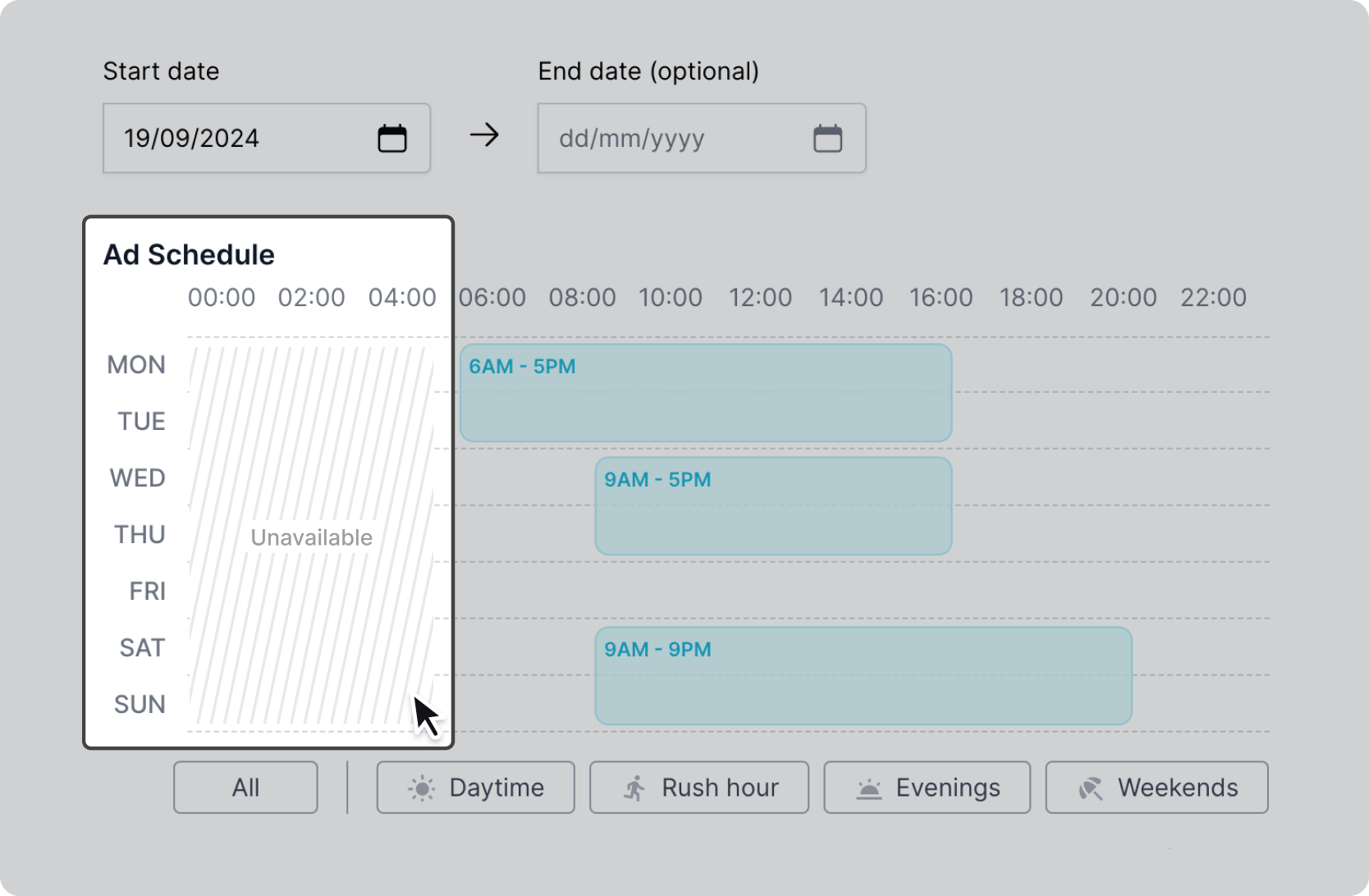This screenshot has height=896, width=1369.
Task: Apply the Daytime schedule preset
Action: pos(476,788)
